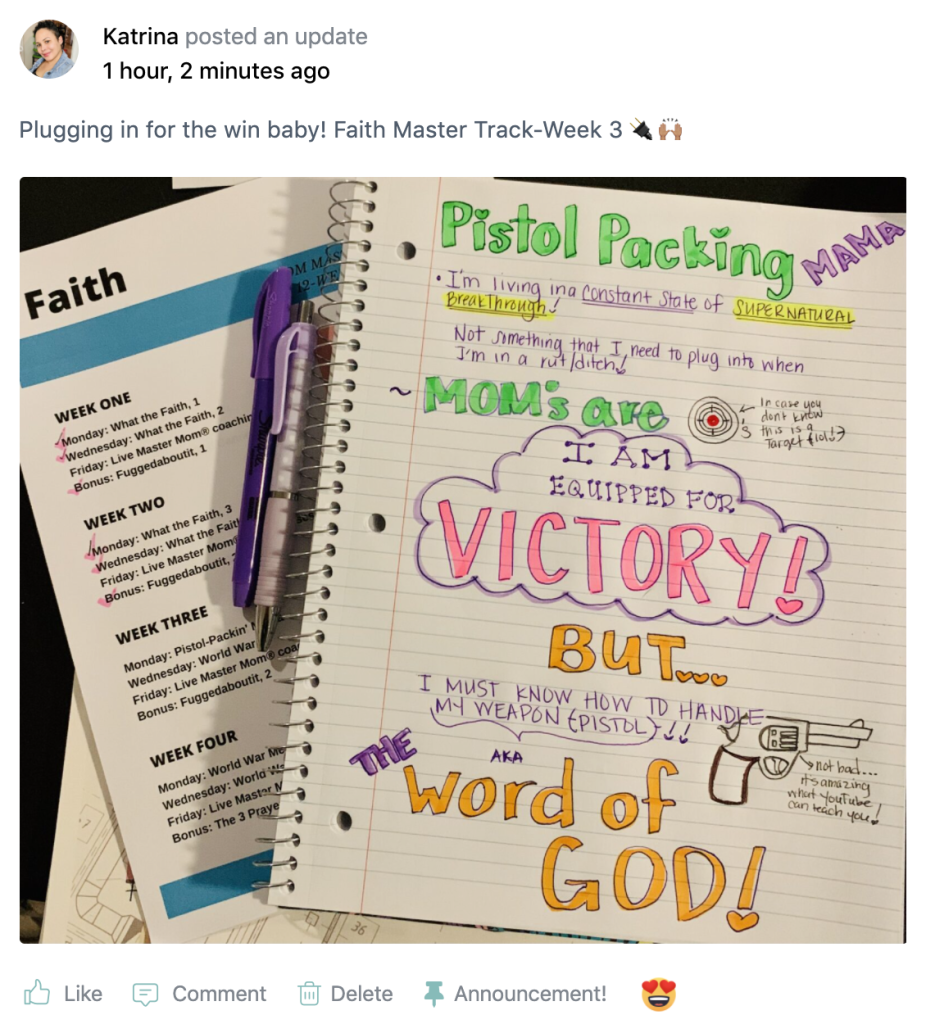The width and height of the screenshot is (926, 1024).
Task: Click the 'Delete' text label
Action: (x=362, y=993)
